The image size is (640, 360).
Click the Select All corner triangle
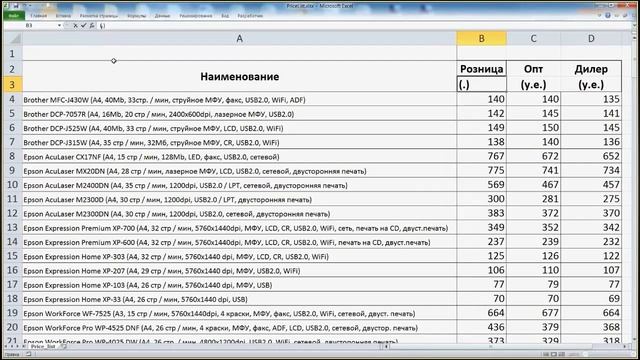(x=14, y=38)
